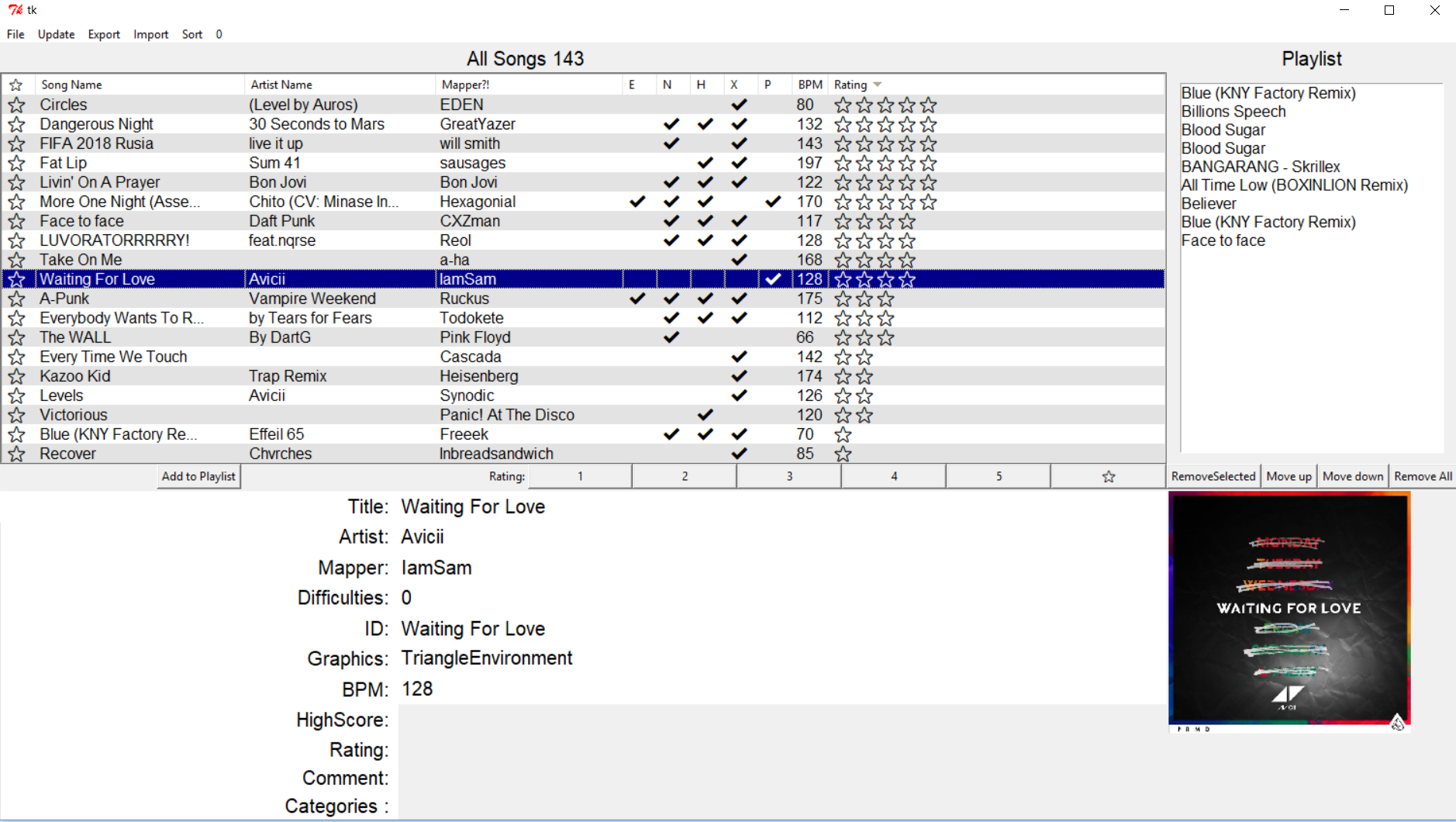Click Add to Playlist button
Image resolution: width=1456 pixels, height=822 pixels.
pyautogui.click(x=198, y=476)
